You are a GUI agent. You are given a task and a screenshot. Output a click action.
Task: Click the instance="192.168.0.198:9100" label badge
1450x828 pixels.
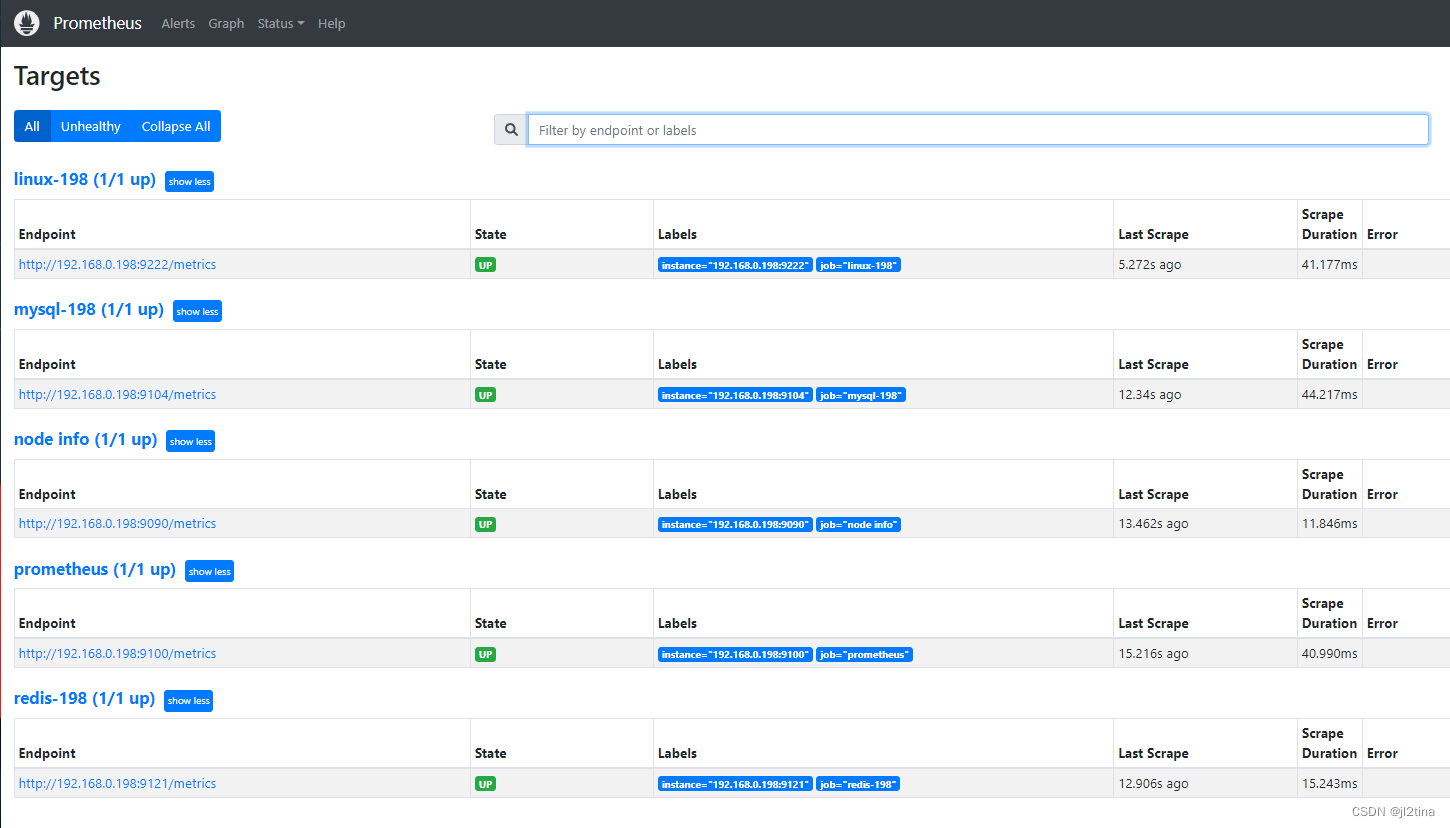point(735,655)
